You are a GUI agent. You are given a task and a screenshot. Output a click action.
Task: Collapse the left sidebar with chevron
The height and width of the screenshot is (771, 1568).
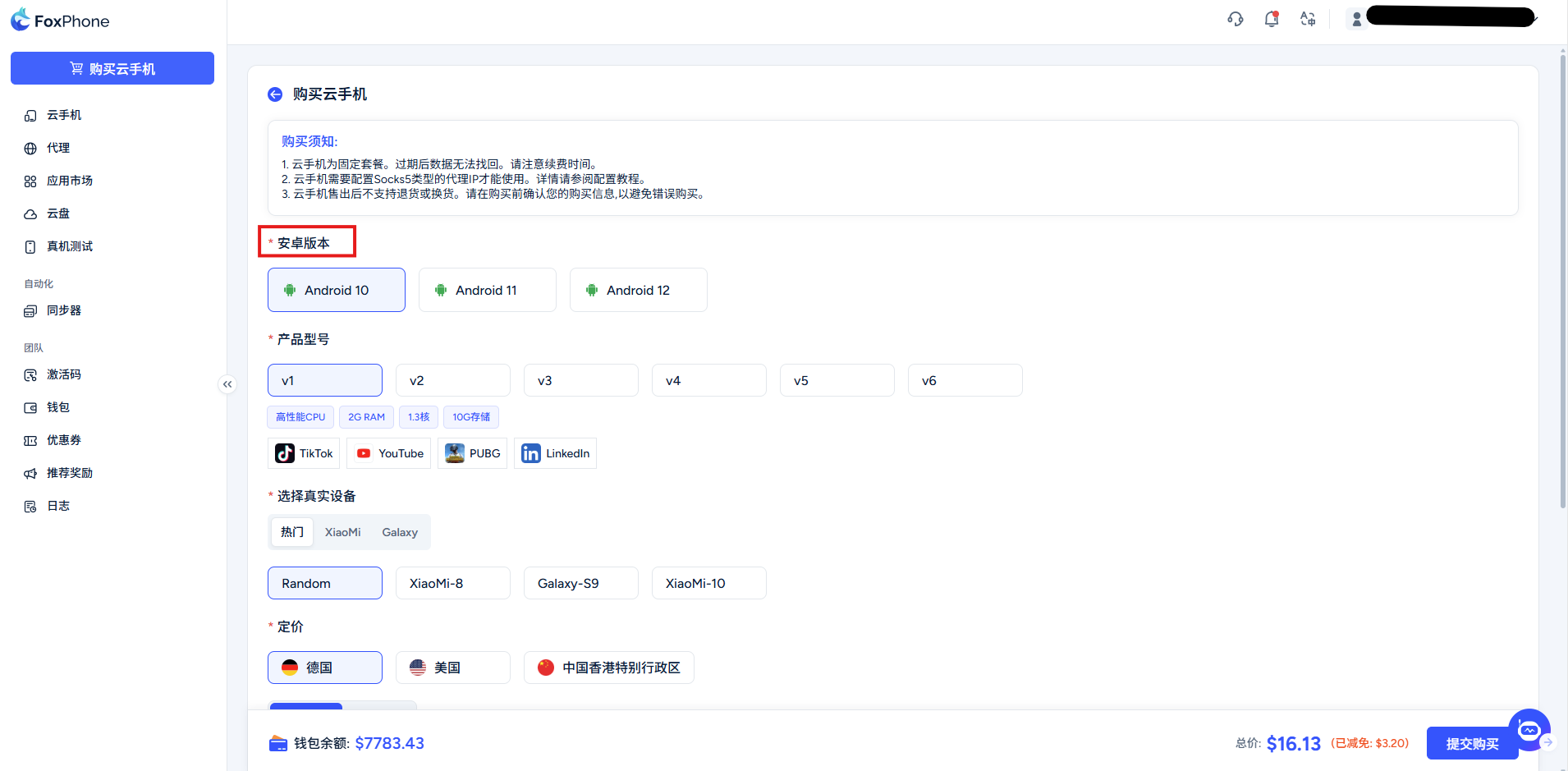pyautogui.click(x=227, y=384)
